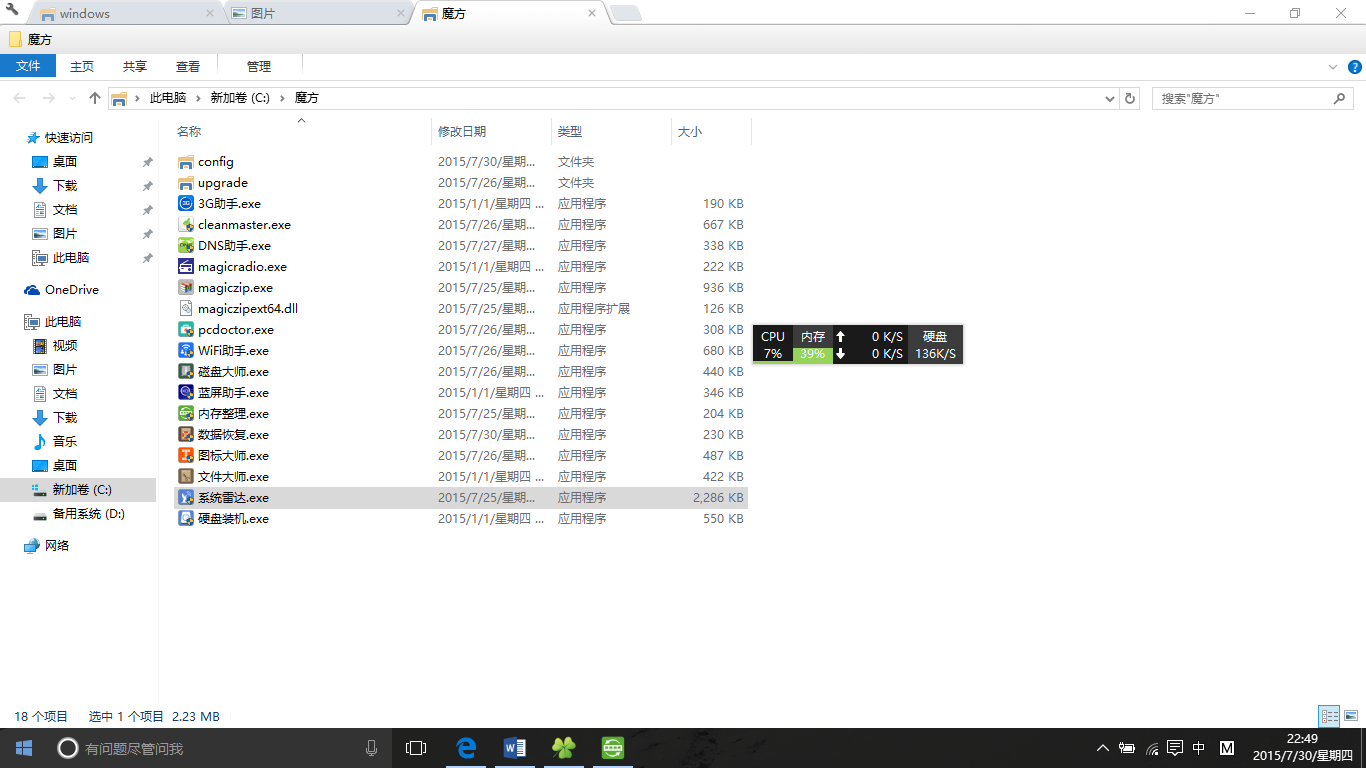Select the cleanmaster.exe file icon
1366x768 pixels.
185,225
